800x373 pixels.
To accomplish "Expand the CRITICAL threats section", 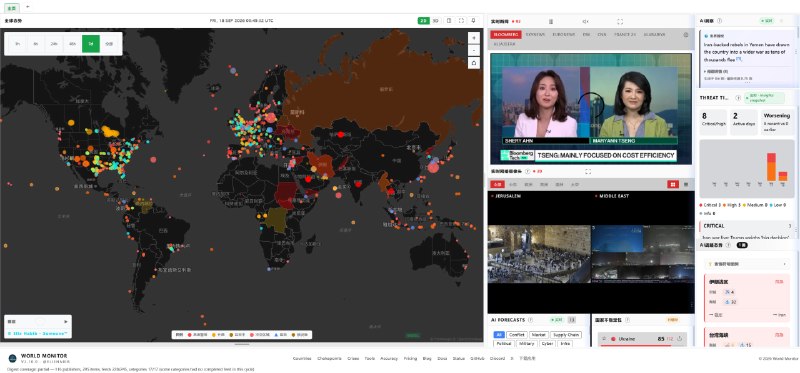I will (747, 226).
